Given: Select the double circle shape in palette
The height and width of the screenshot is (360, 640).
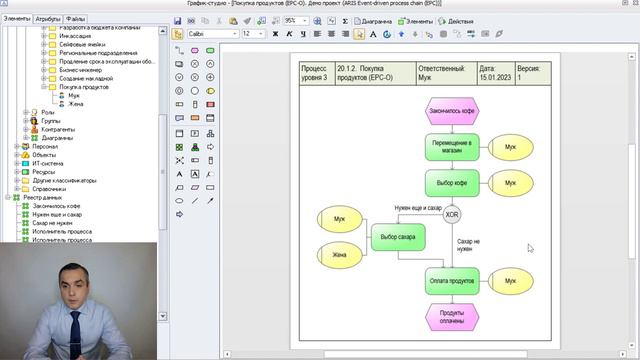Looking at the screenshot, I should (x=180, y=91).
